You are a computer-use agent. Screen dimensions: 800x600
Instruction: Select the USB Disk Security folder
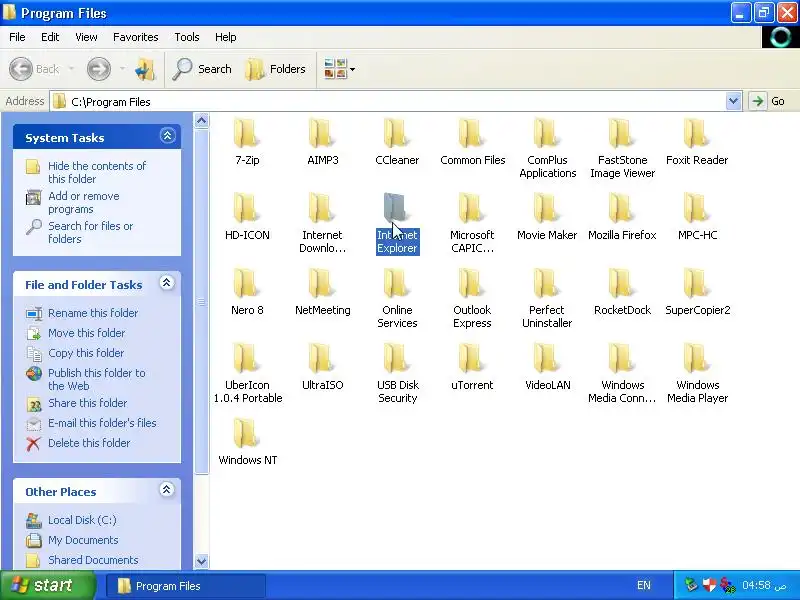pos(397,373)
